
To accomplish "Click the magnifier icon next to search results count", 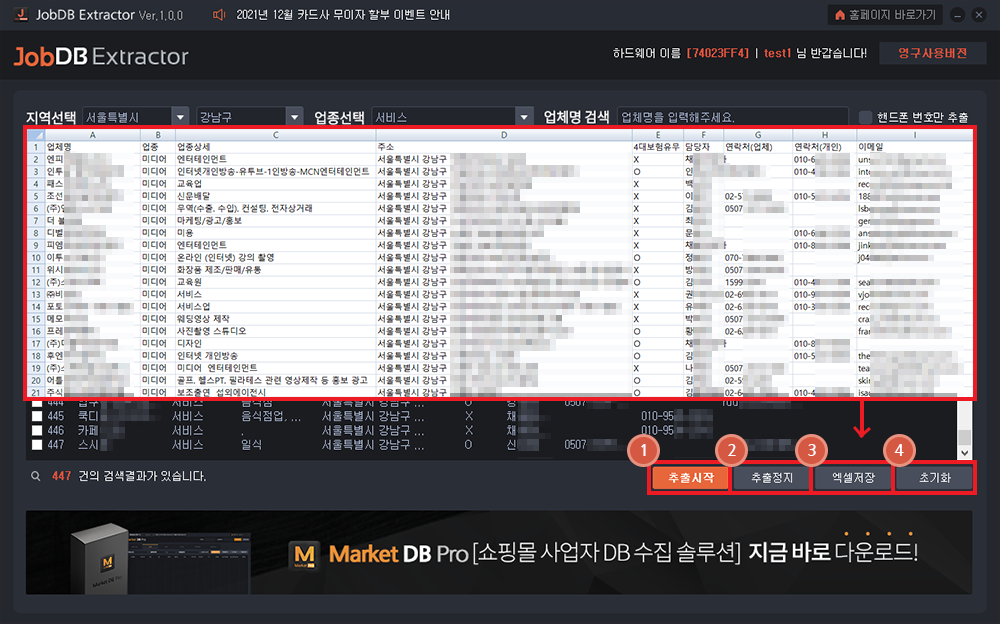I will 36,476.
